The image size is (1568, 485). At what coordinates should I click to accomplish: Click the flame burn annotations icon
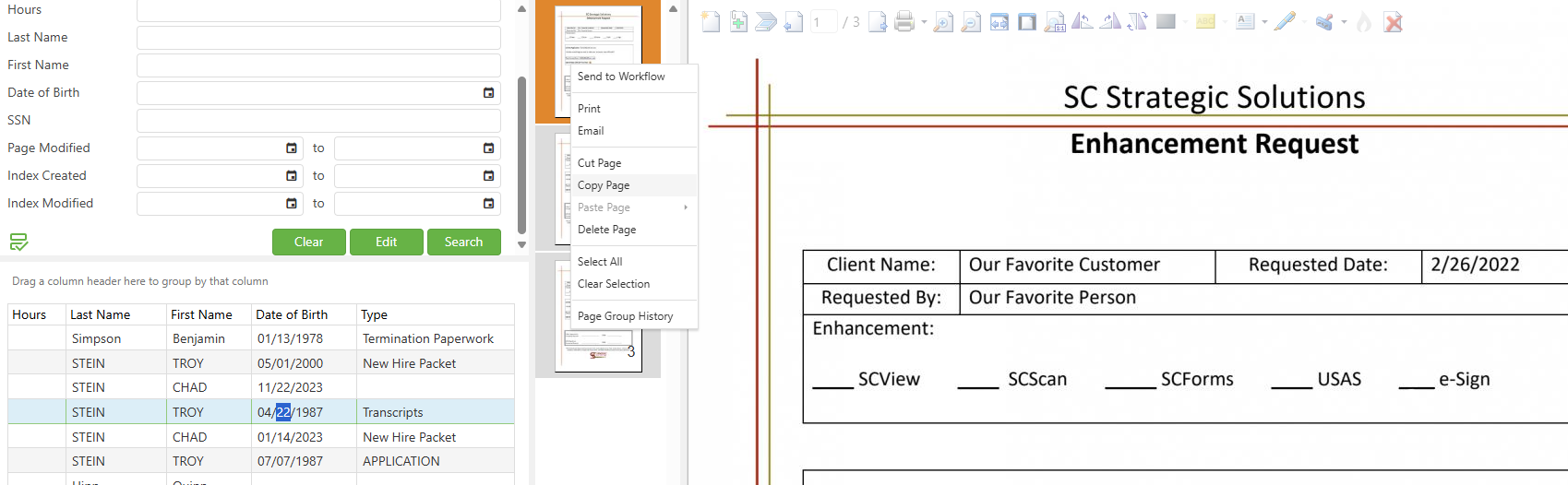1364,22
